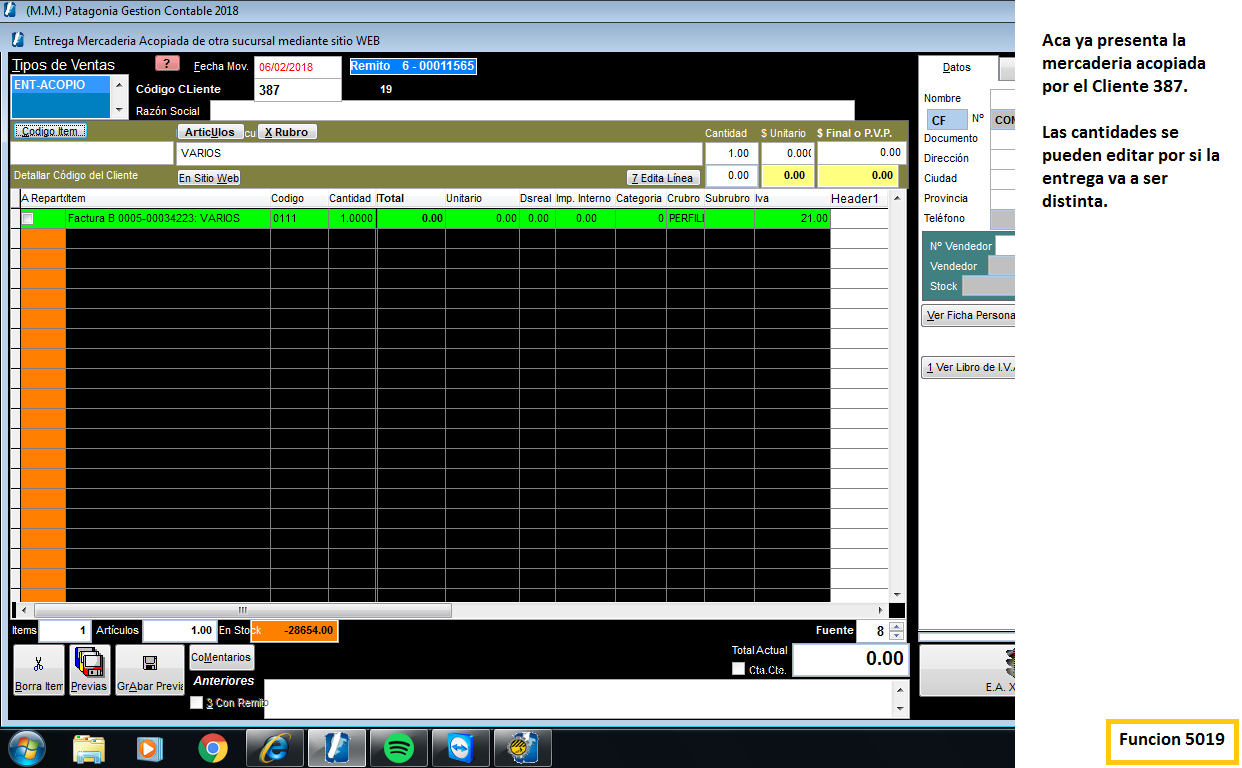The height and width of the screenshot is (768, 1242).
Task: Click grid horizontal scrollbar left arrow
Action: [x=25, y=610]
